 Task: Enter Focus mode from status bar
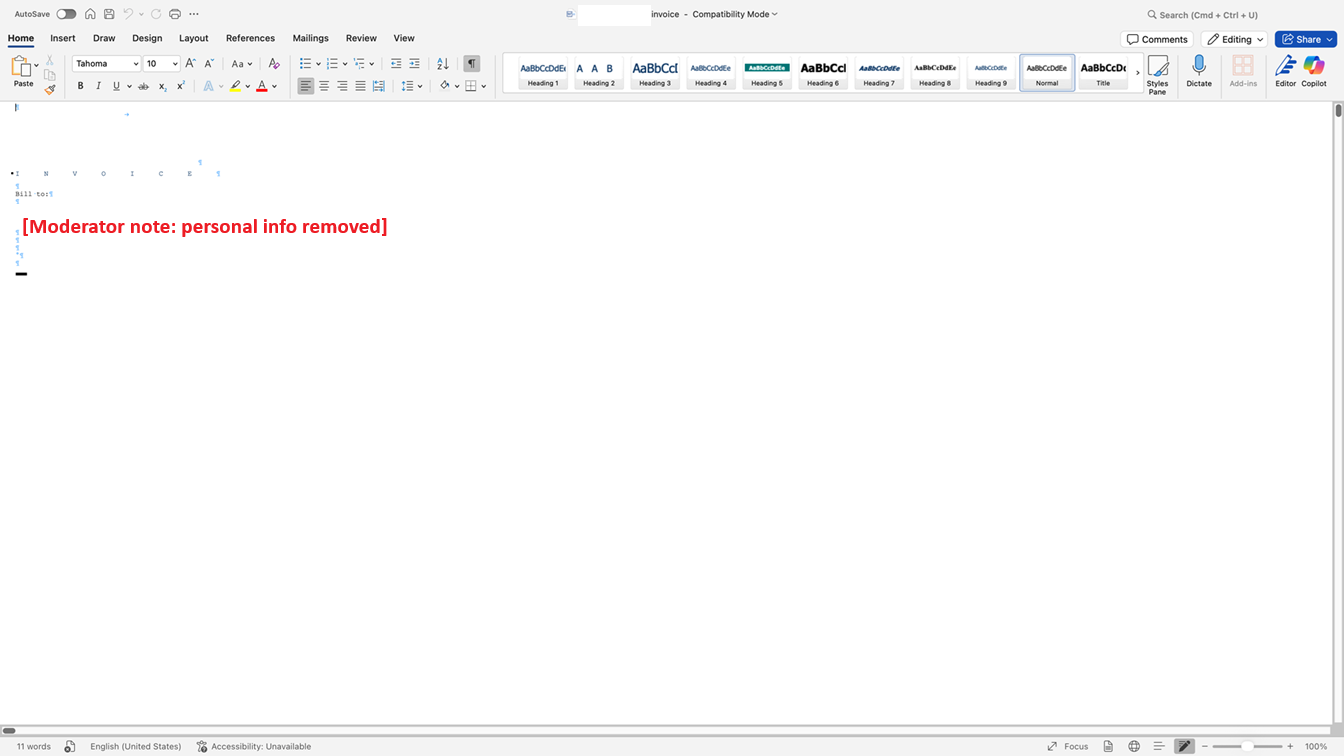coord(1067,746)
